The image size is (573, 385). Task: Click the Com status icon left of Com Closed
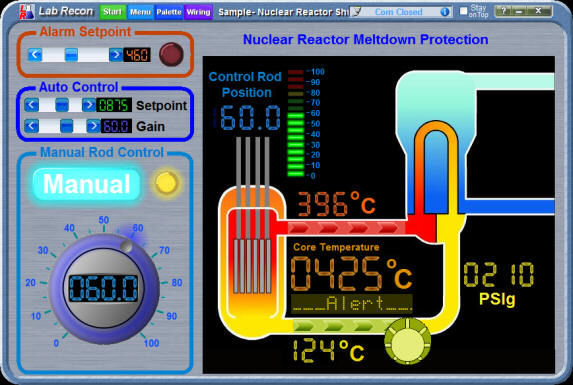pyautogui.click(x=356, y=12)
